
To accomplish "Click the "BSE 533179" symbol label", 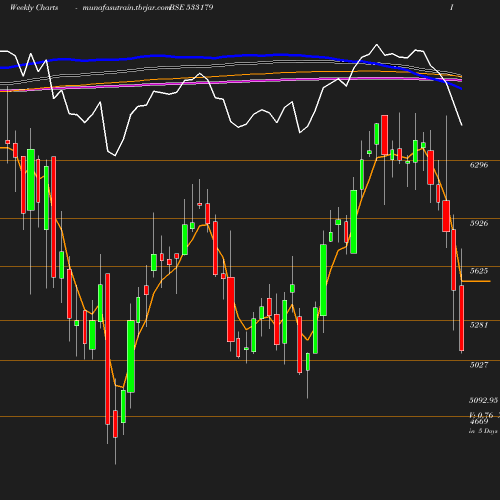I will (192, 8).
